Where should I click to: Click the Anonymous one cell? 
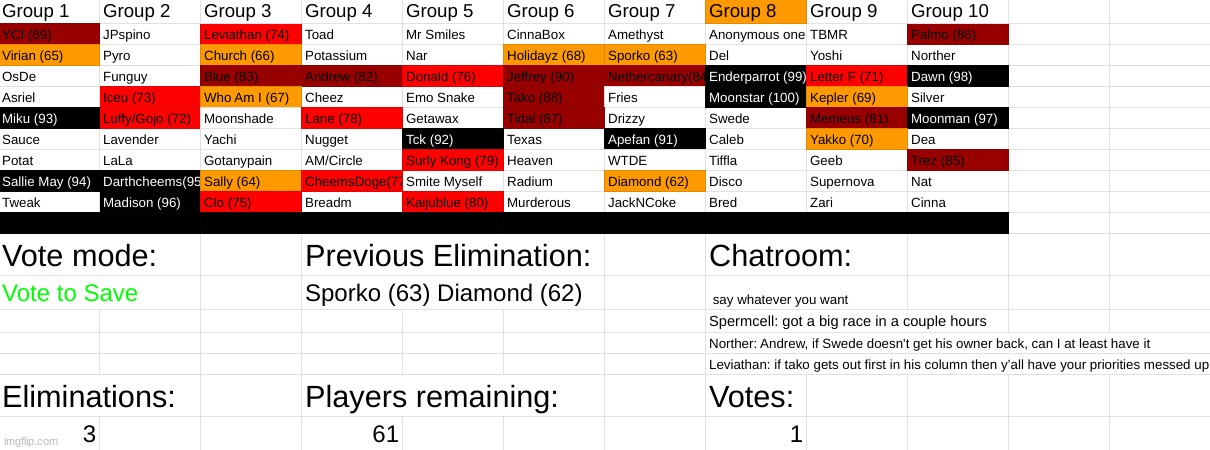point(755,35)
